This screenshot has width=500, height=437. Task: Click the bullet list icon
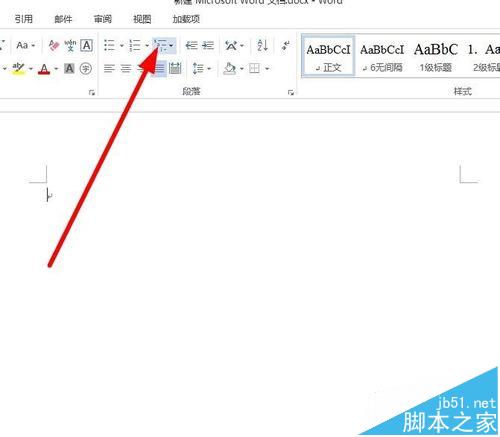109,45
